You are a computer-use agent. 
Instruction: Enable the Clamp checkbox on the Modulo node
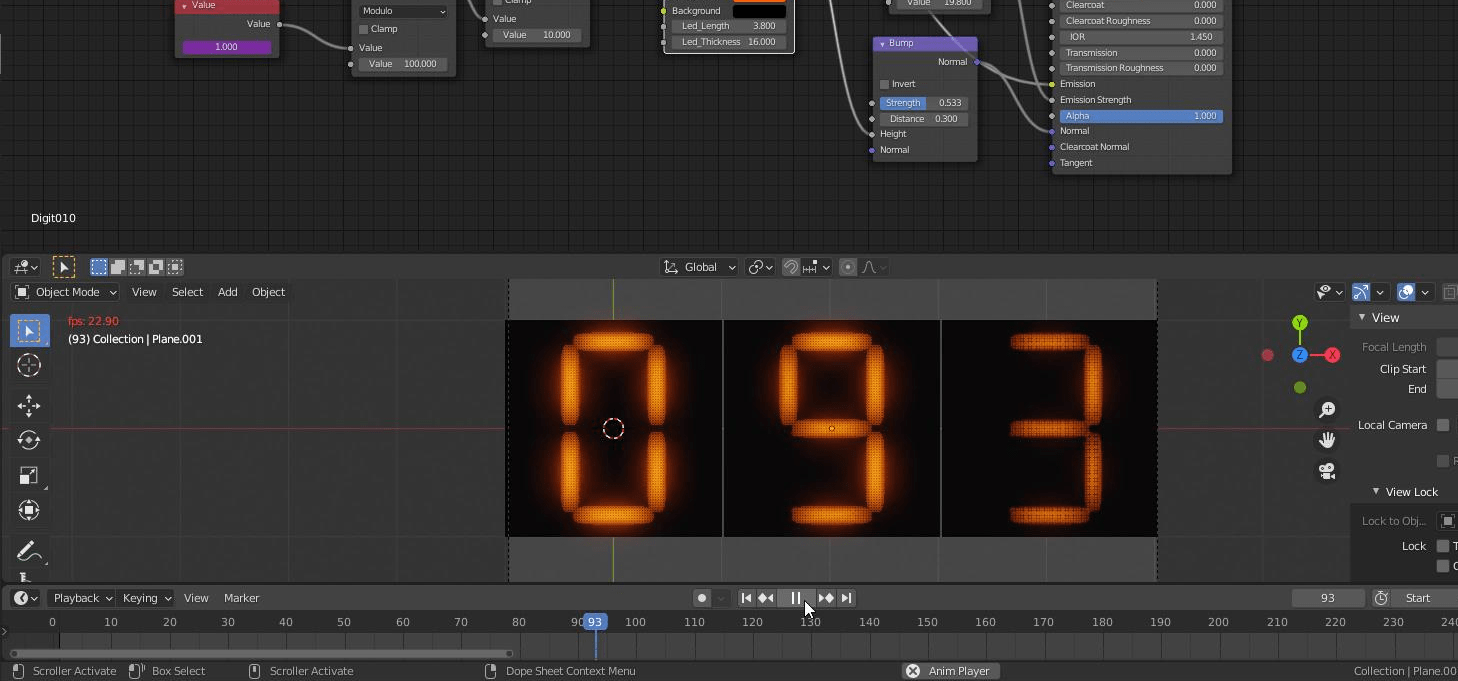(x=364, y=28)
